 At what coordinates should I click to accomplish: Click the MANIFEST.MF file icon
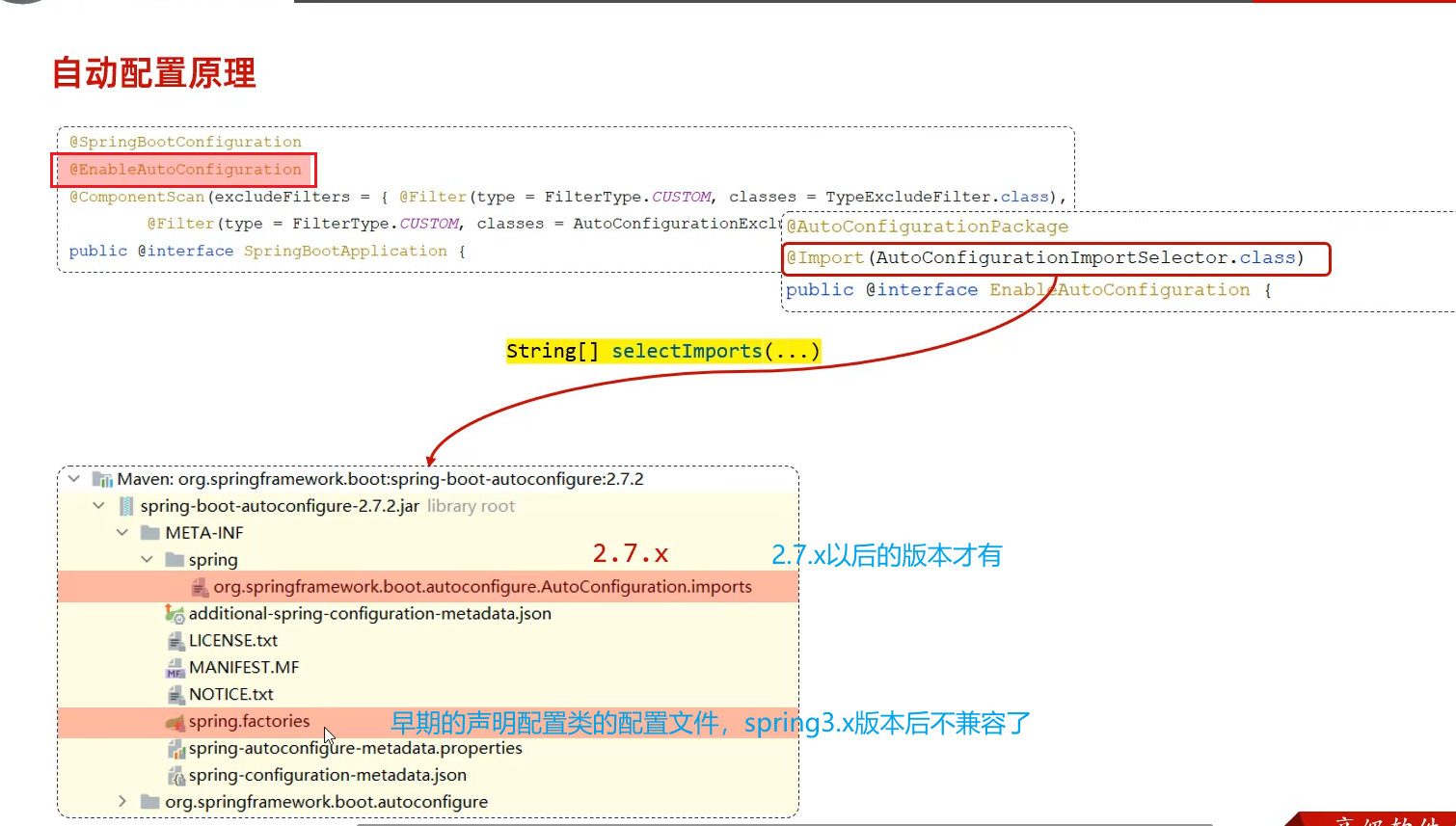pyautogui.click(x=175, y=668)
